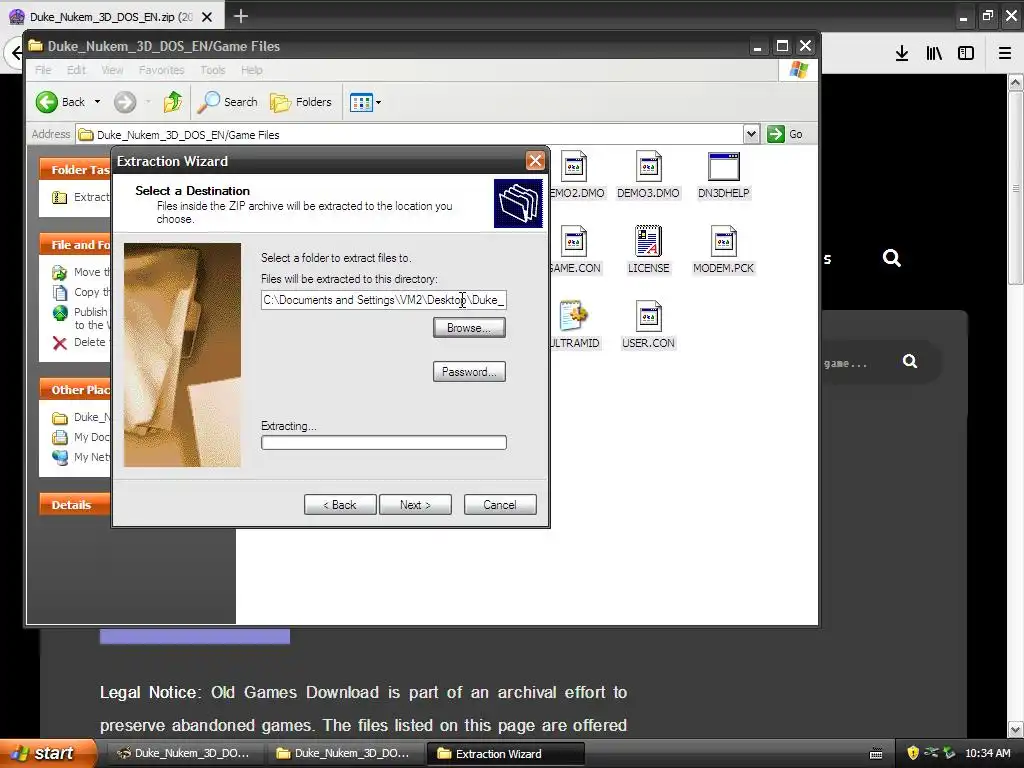
Task: Open the File menu in Explorer
Action: pyautogui.click(x=43, y=70)
